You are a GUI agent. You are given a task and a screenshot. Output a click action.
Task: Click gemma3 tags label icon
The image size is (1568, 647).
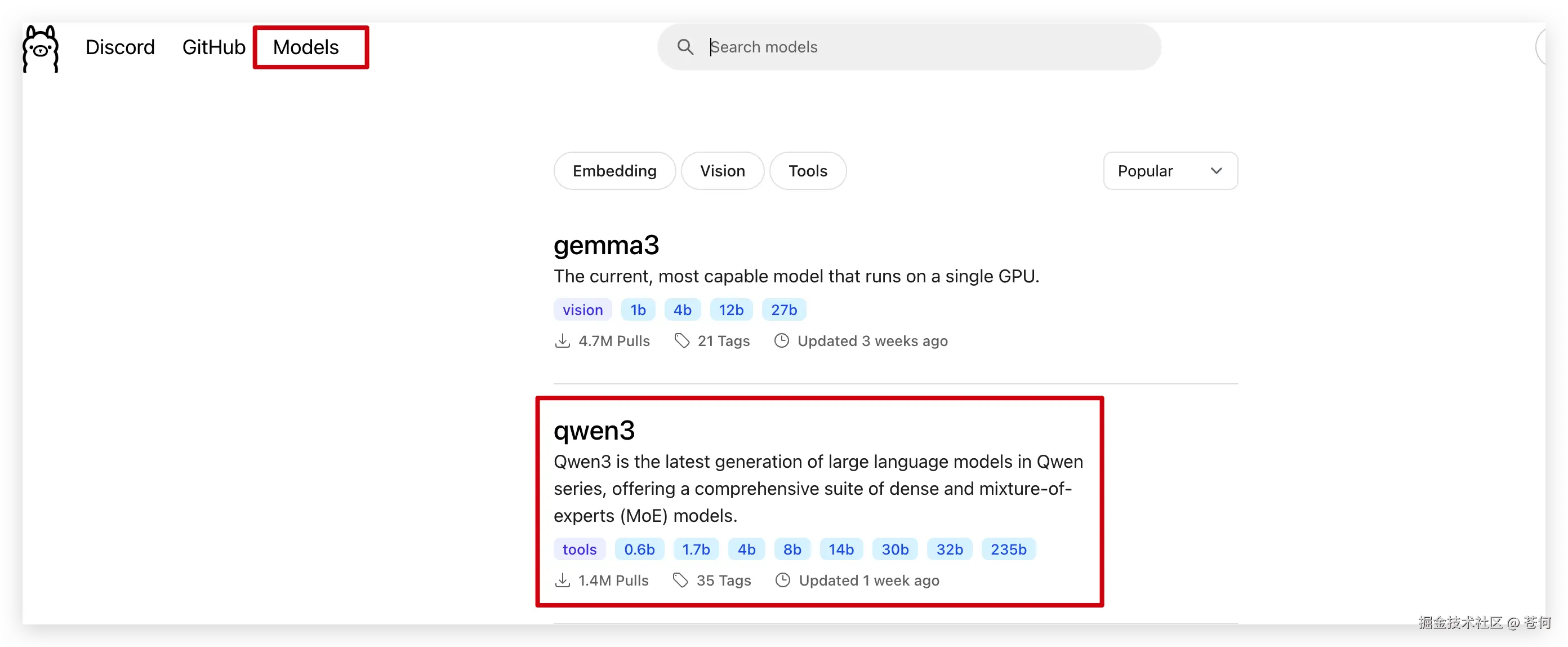681,340
